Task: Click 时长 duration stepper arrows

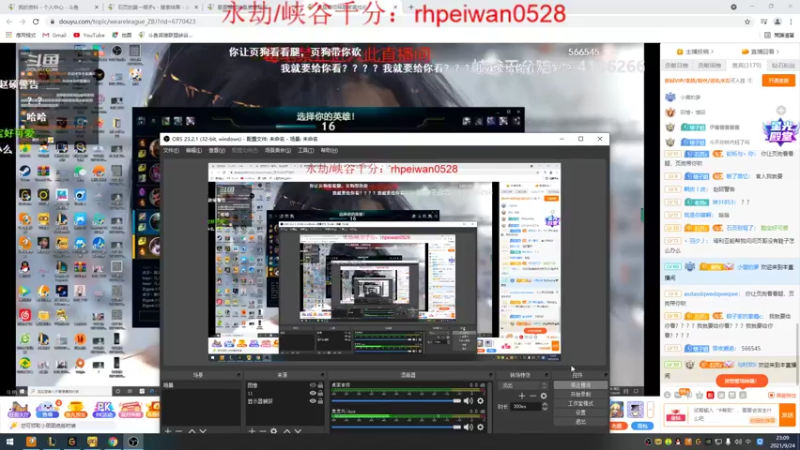Action: tap(544, 407)
